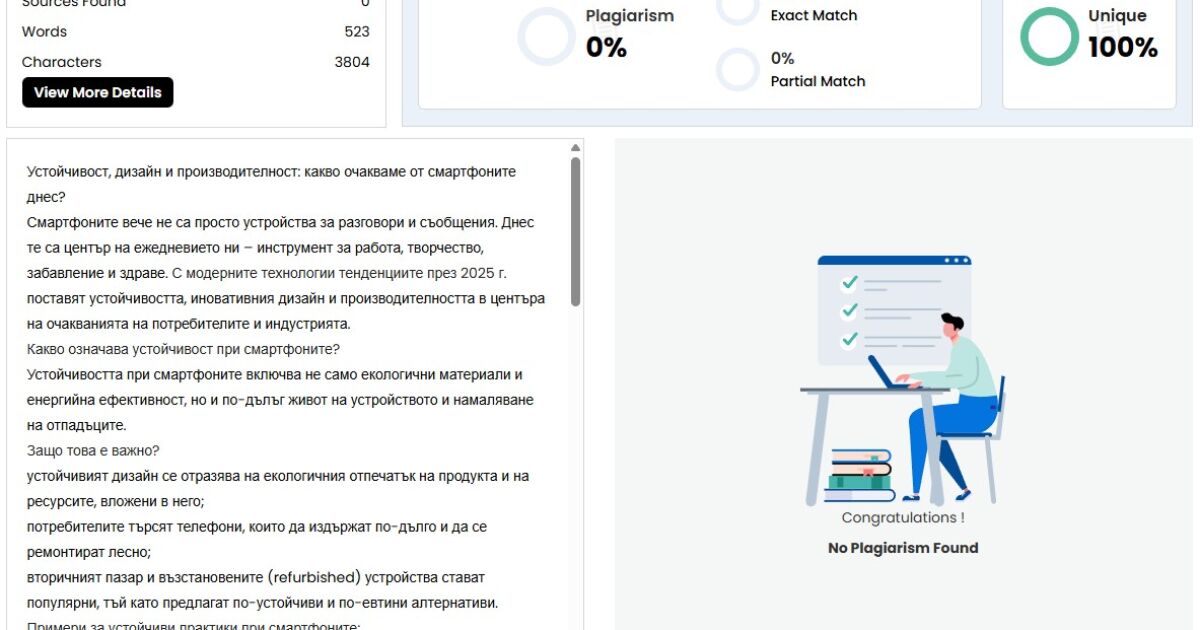Click the "Congratulations !" text
This screenshot has height=630, width=1200.
pyautogui.click(x=903, y=518)
